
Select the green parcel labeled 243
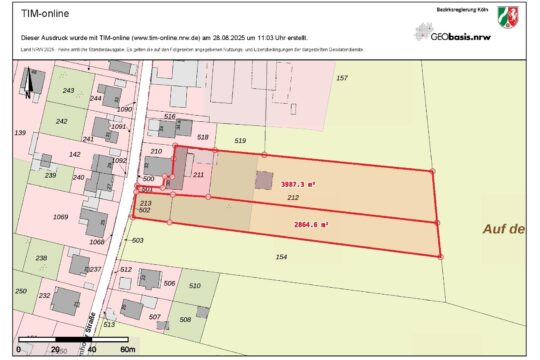[x=70, y=88]
